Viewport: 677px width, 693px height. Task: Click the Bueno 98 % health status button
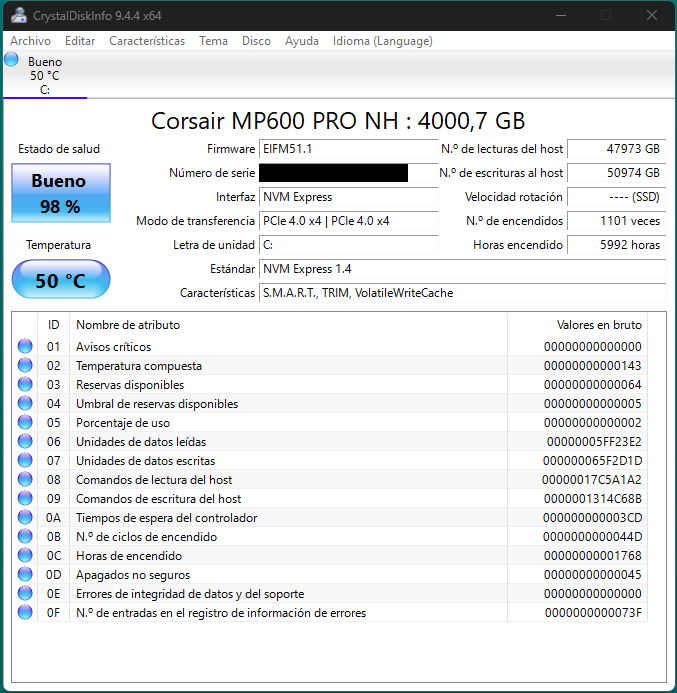[61, 193]
